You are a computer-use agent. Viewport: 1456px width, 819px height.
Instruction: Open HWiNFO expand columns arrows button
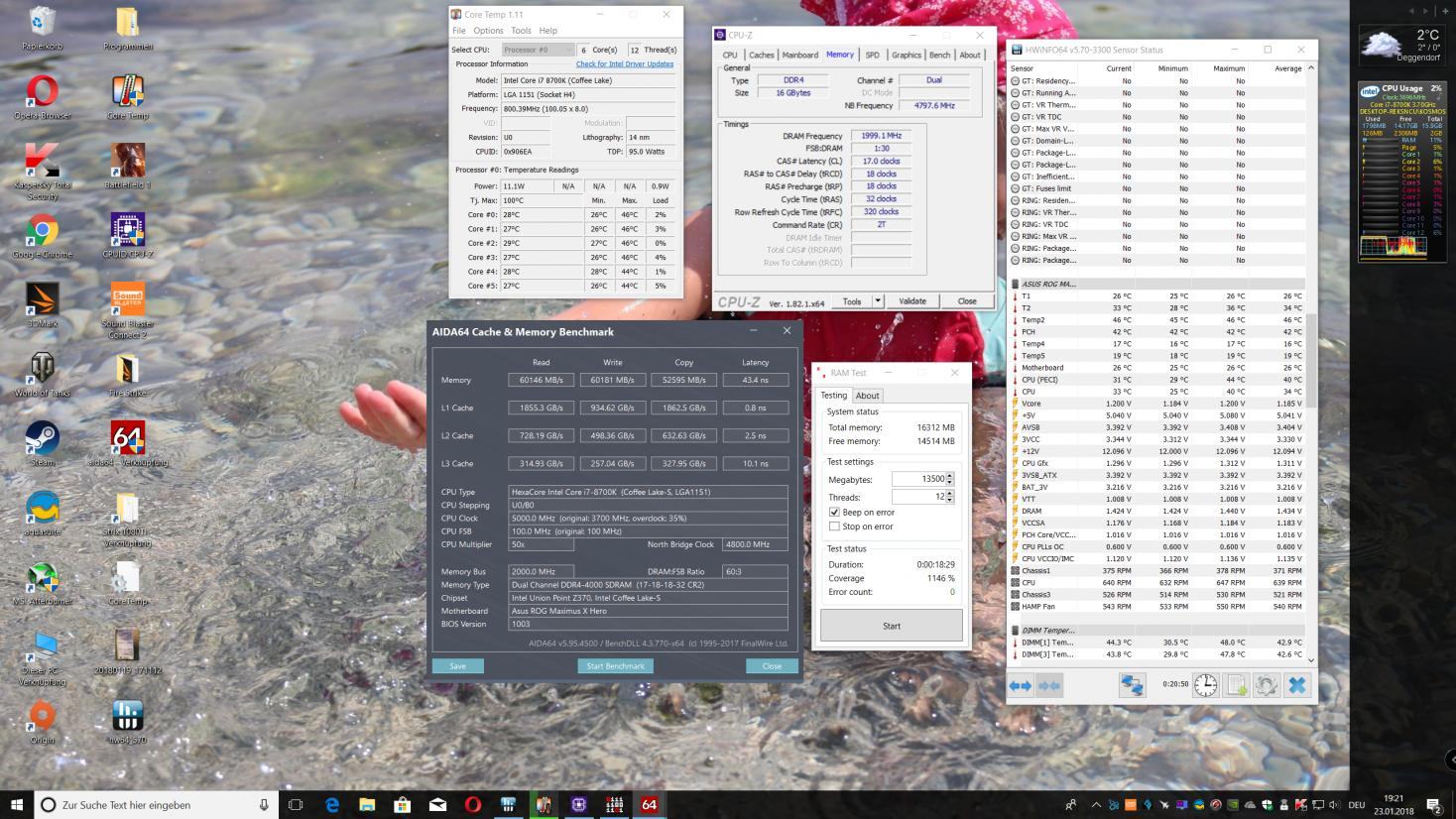[x=1020, y=685]
